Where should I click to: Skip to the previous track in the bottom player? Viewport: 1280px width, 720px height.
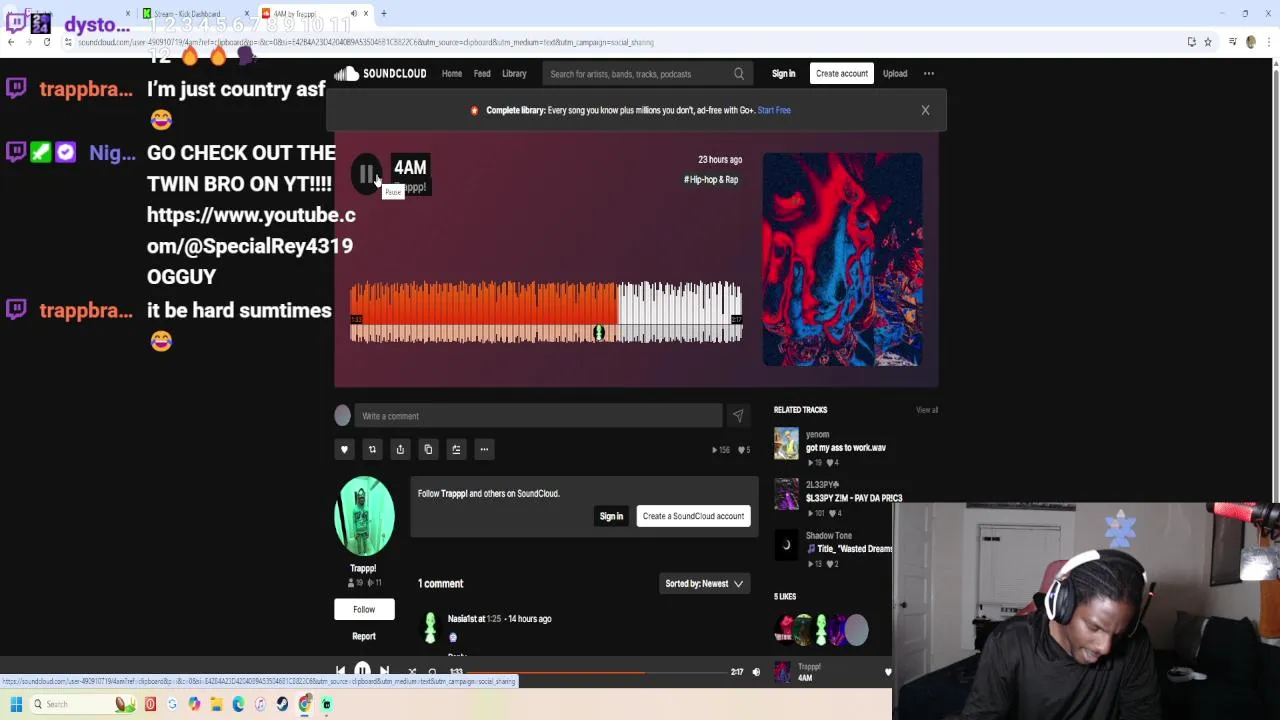coord(340,672)
